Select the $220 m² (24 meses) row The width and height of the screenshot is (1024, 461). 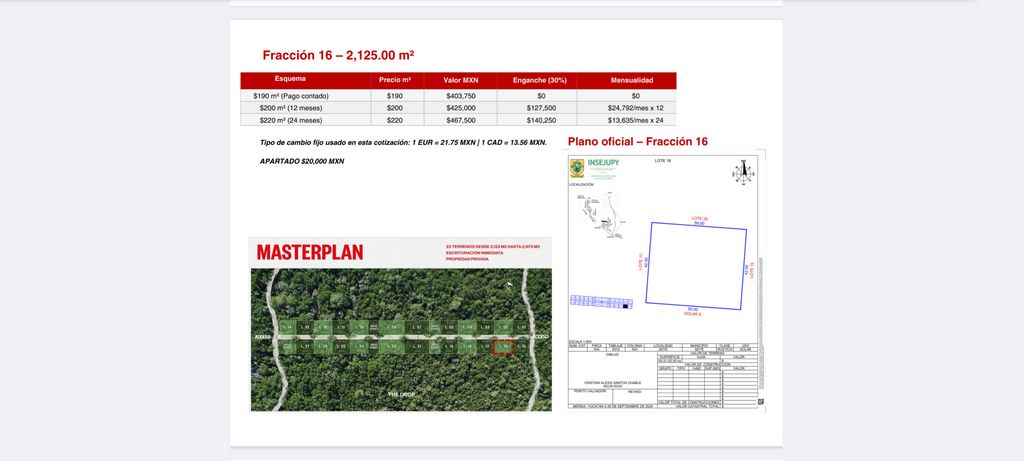tap(290, 119)
